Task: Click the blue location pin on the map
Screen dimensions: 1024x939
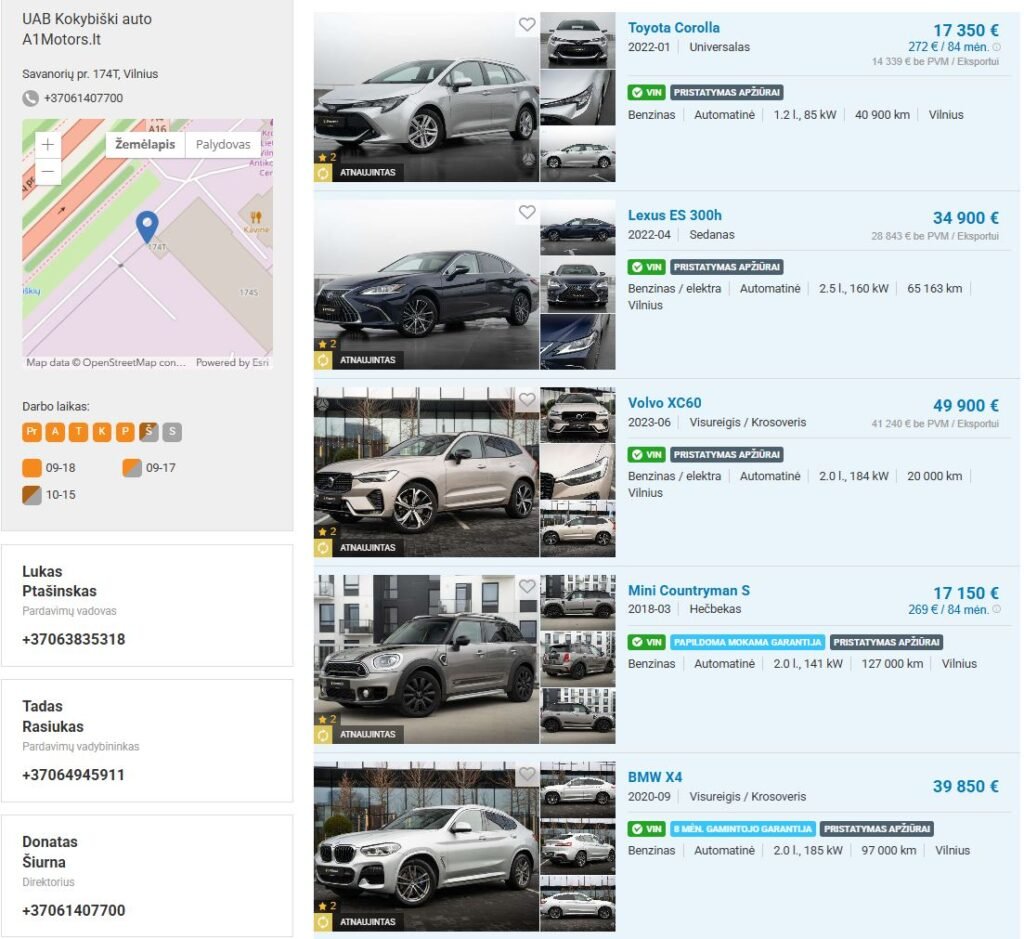Action: pos(147,227)
